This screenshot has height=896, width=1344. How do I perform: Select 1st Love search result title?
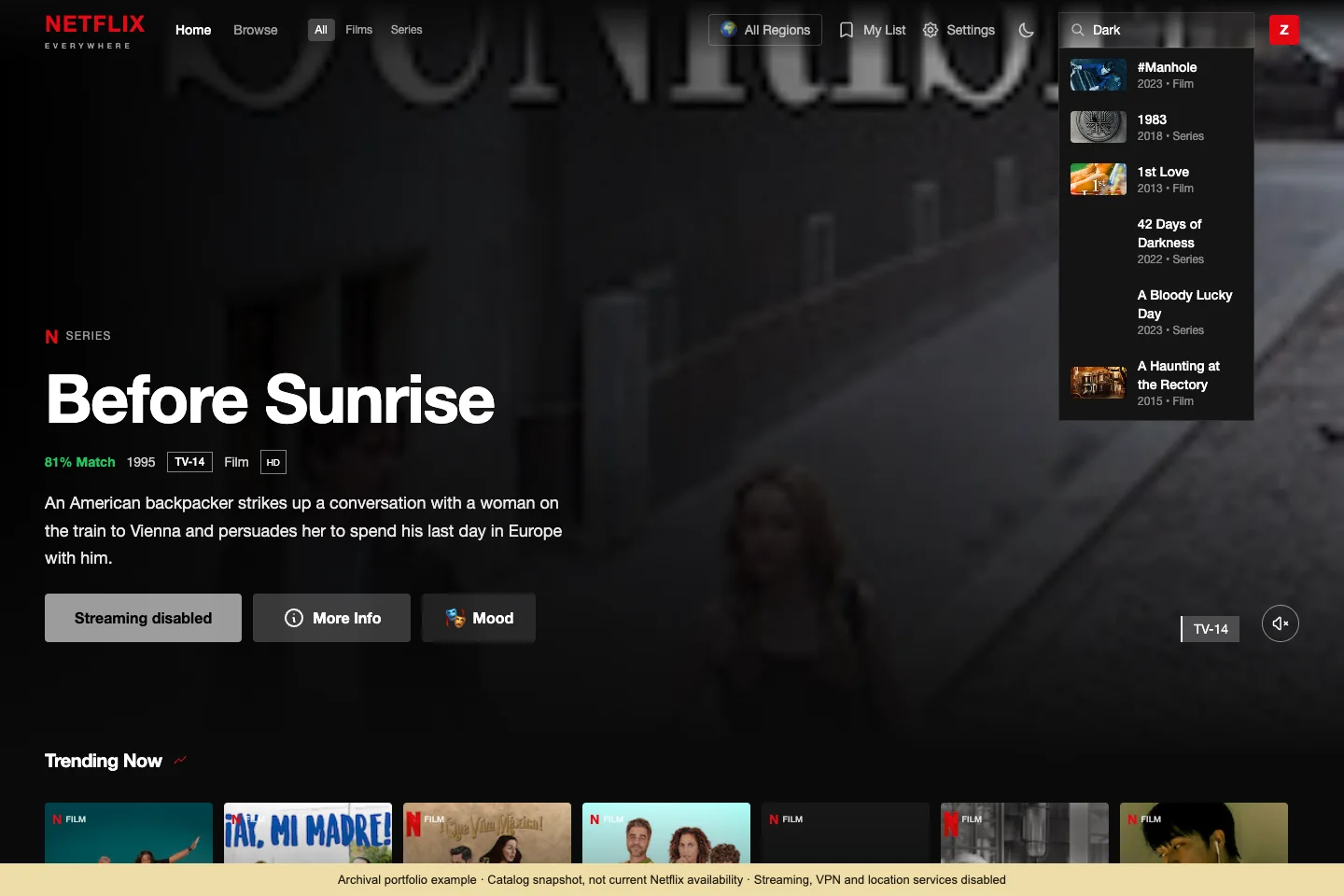(x=1163, y=172)
